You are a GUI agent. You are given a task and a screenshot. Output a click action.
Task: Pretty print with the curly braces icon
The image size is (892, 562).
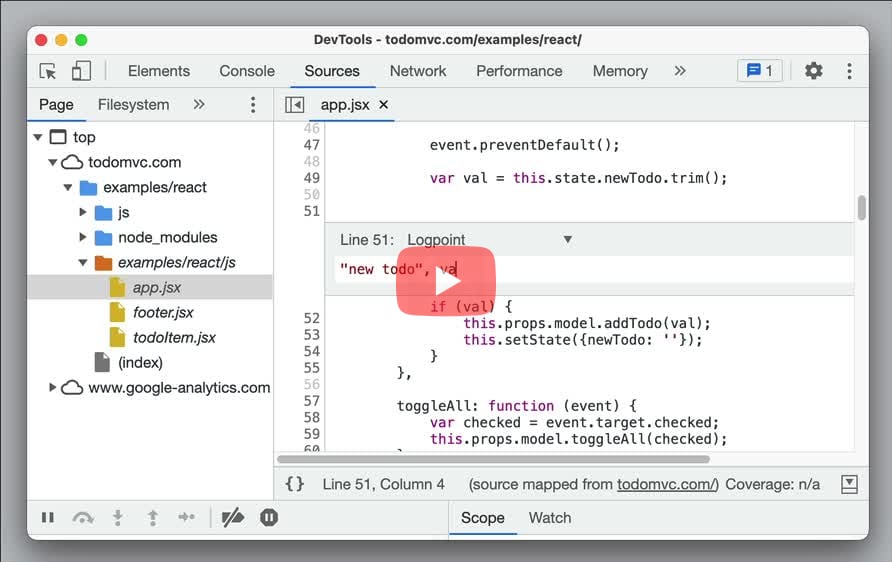click(295, 484)
